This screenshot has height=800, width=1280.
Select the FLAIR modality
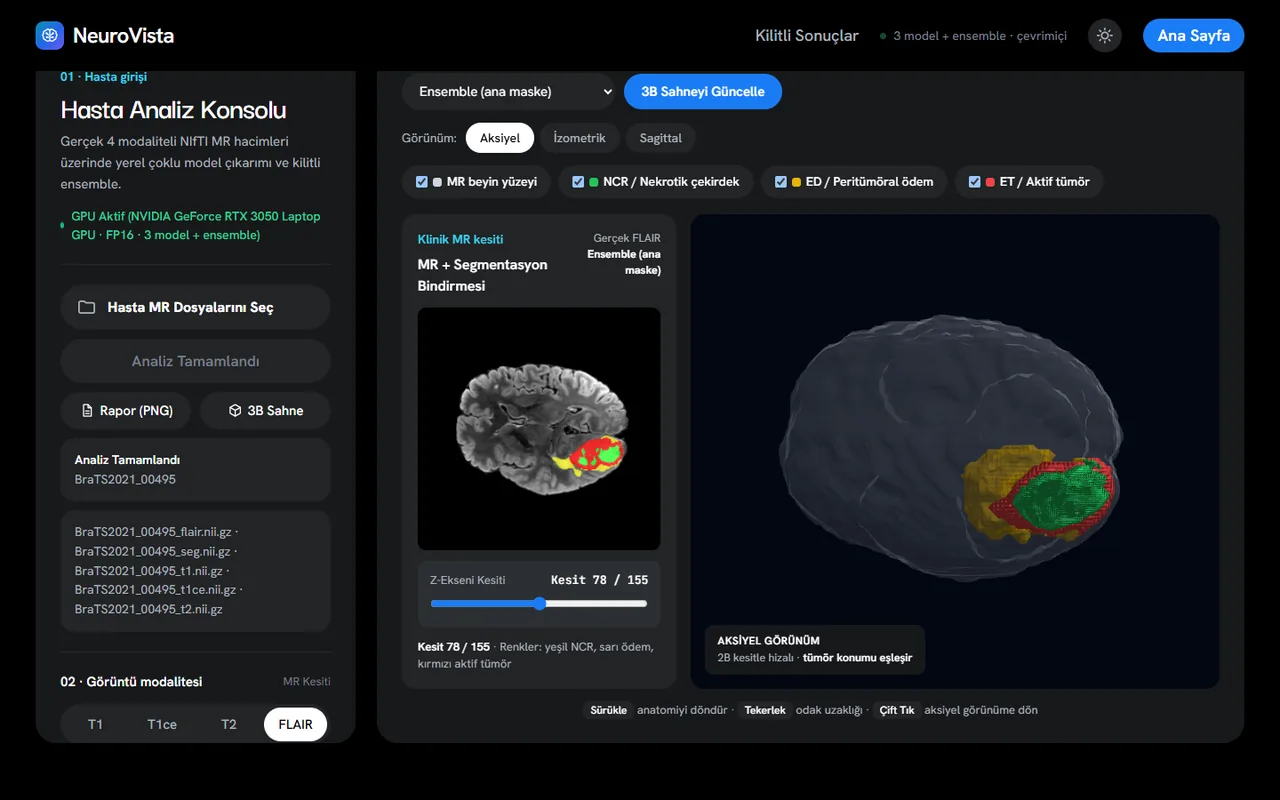point(296,724)
